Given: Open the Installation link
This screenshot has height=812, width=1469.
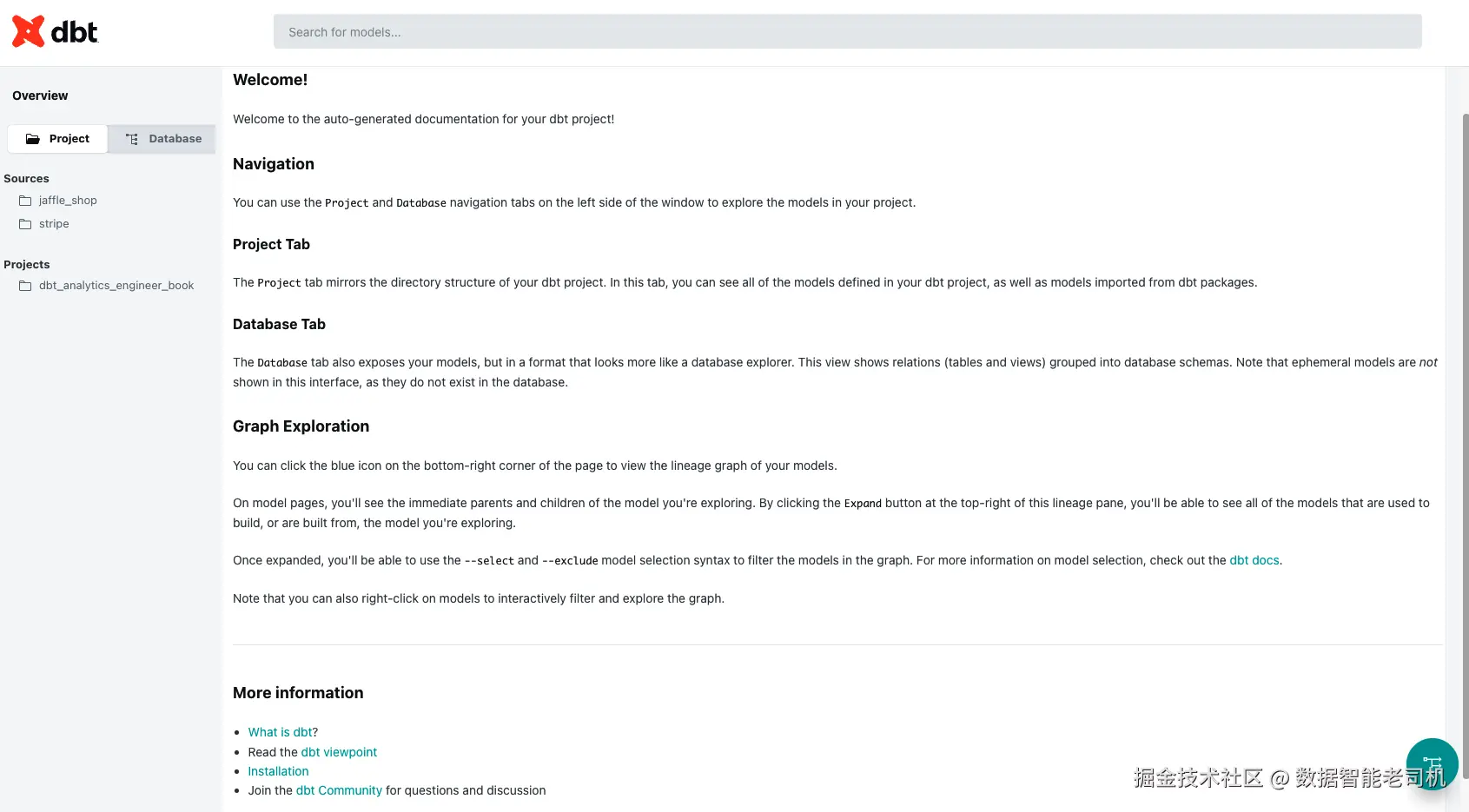Looking at the screenshot, I should 278,771.
